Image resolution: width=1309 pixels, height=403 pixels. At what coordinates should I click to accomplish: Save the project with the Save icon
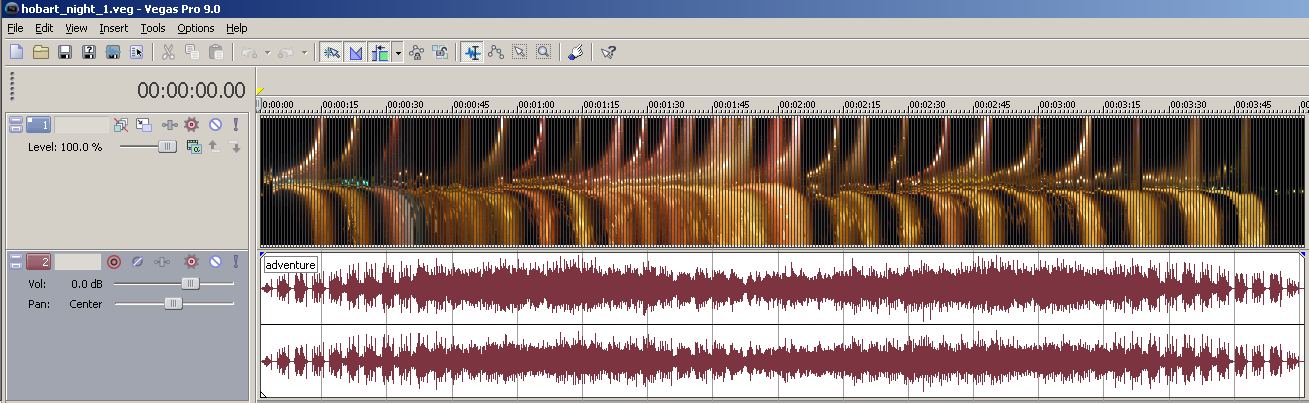pyautogui.click(x=65, y=51)
